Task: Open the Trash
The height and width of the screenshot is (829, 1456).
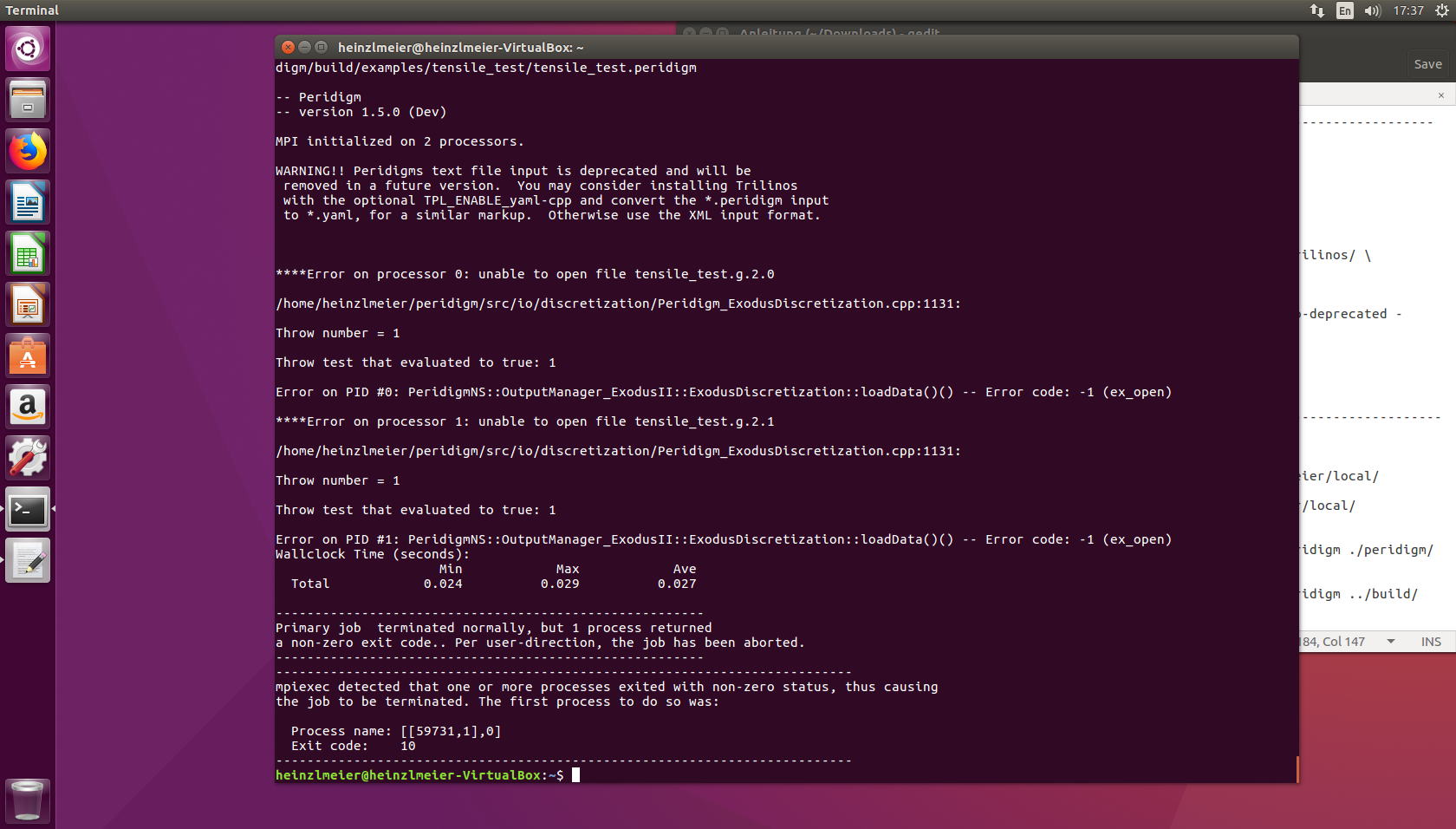Action: point(28,800)
